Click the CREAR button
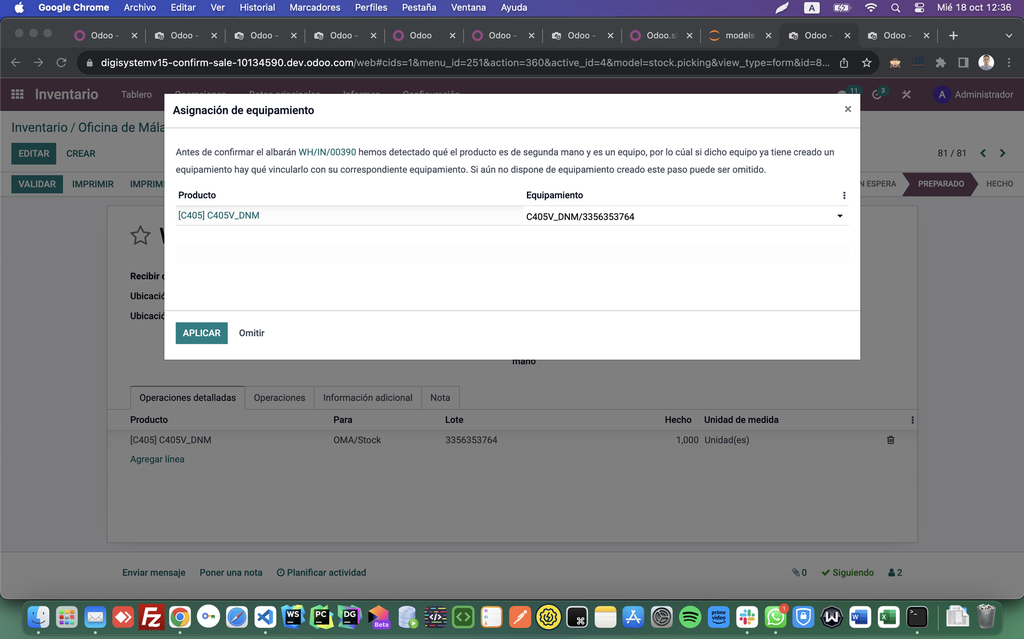Screen dimensions: 1024x639 click(x=80, y=154)
